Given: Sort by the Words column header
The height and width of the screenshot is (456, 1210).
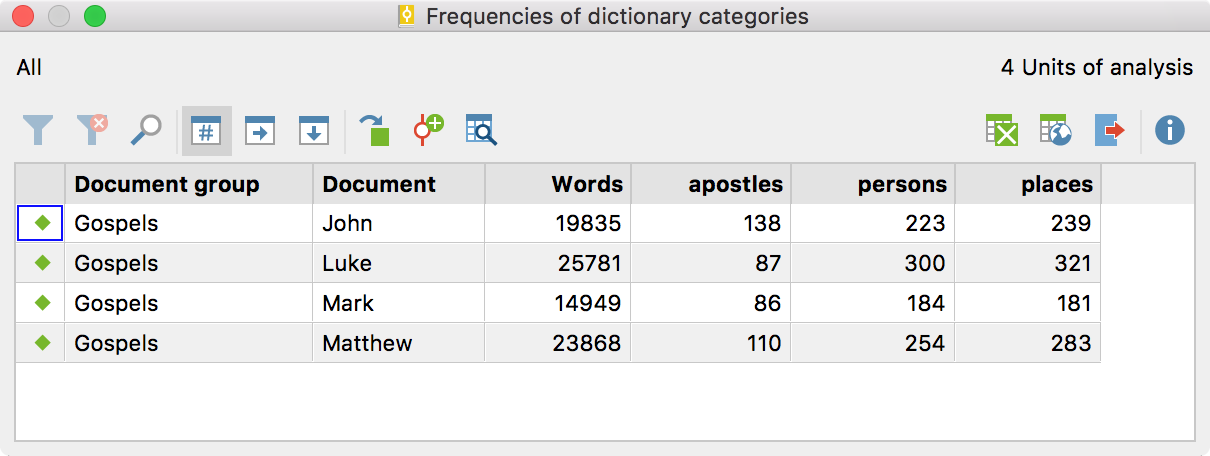Looking at the screenshot, I should coord(558,184).
